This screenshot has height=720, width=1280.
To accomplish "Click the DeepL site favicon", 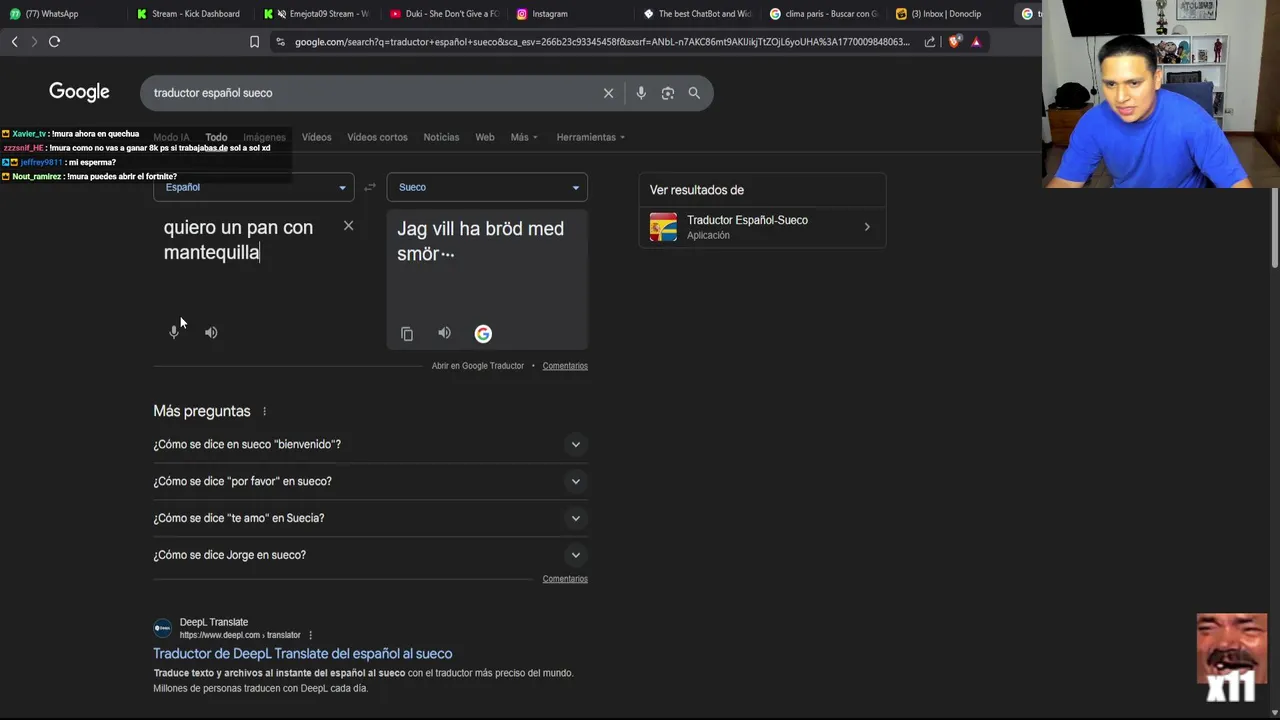I will pos(162,628).
